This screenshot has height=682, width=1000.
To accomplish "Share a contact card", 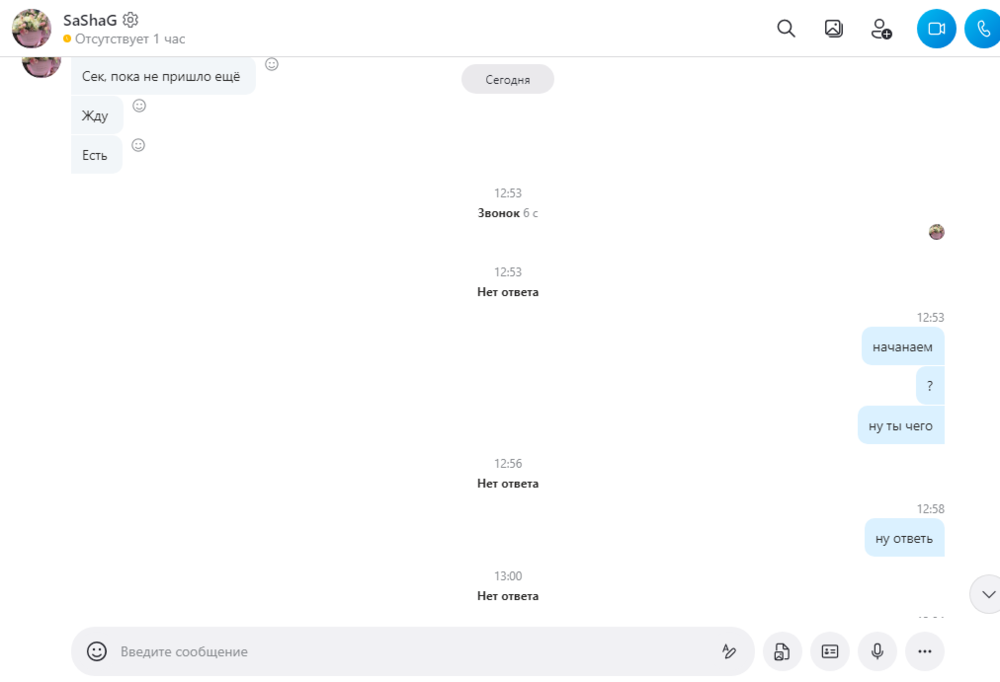I will [830, 651].
